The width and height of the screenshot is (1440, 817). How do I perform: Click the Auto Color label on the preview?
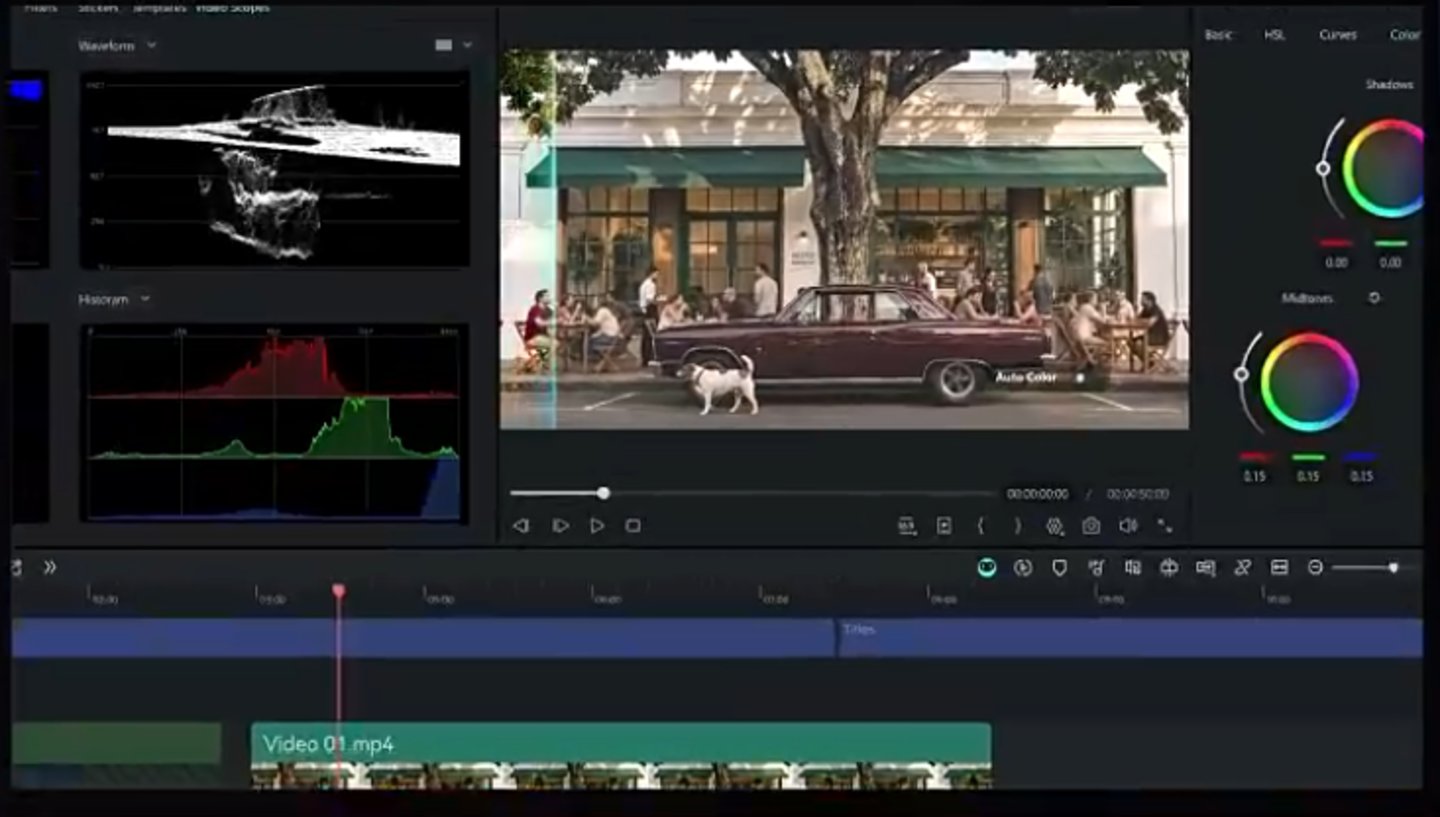pyautogui.click(x=1026, y=377)
